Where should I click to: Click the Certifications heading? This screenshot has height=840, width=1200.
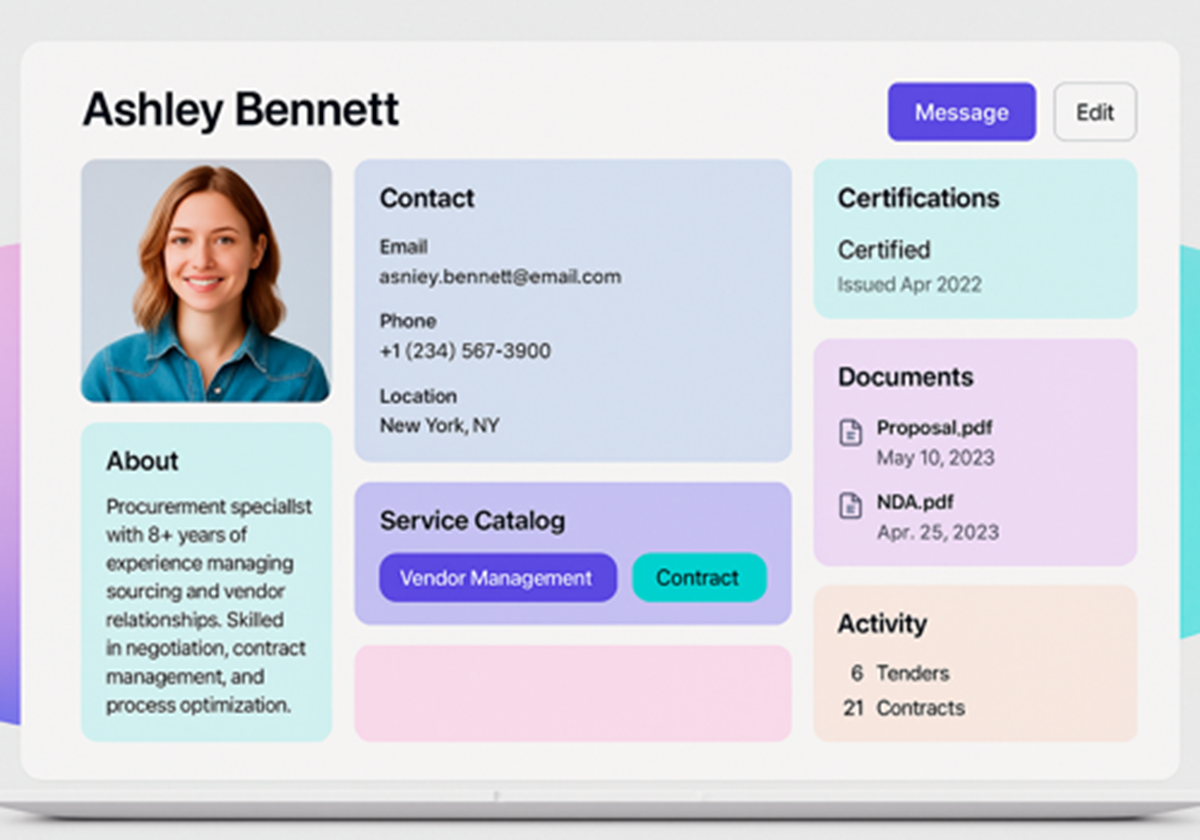coord(918,198)
